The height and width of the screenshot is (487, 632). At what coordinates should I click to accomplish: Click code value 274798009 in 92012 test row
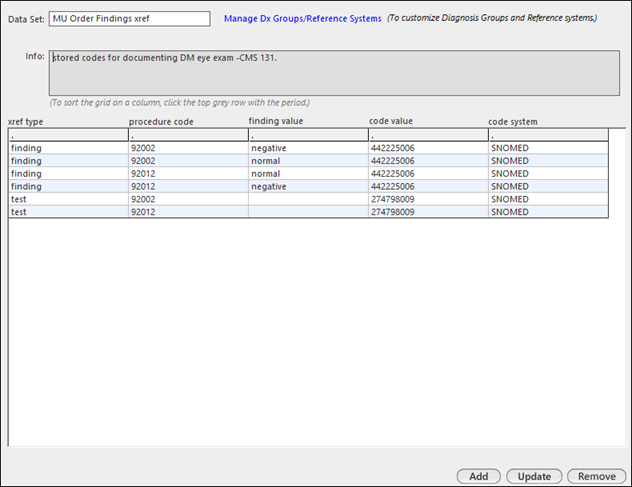pyautogui.click(x=428, y=212)
